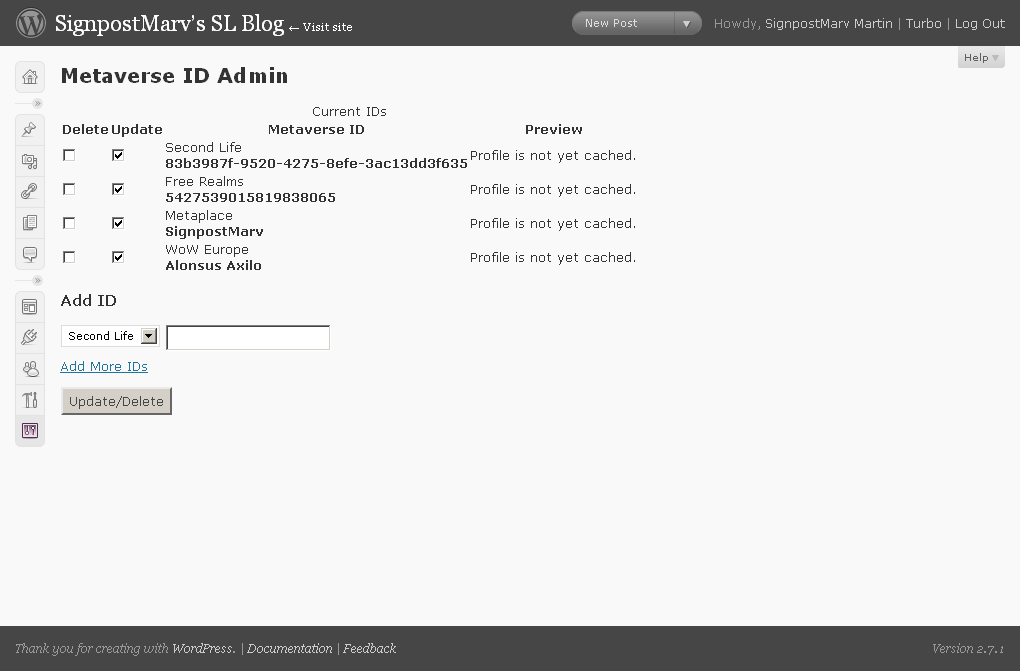Click the Update/Delete button

tap(116, 401)
